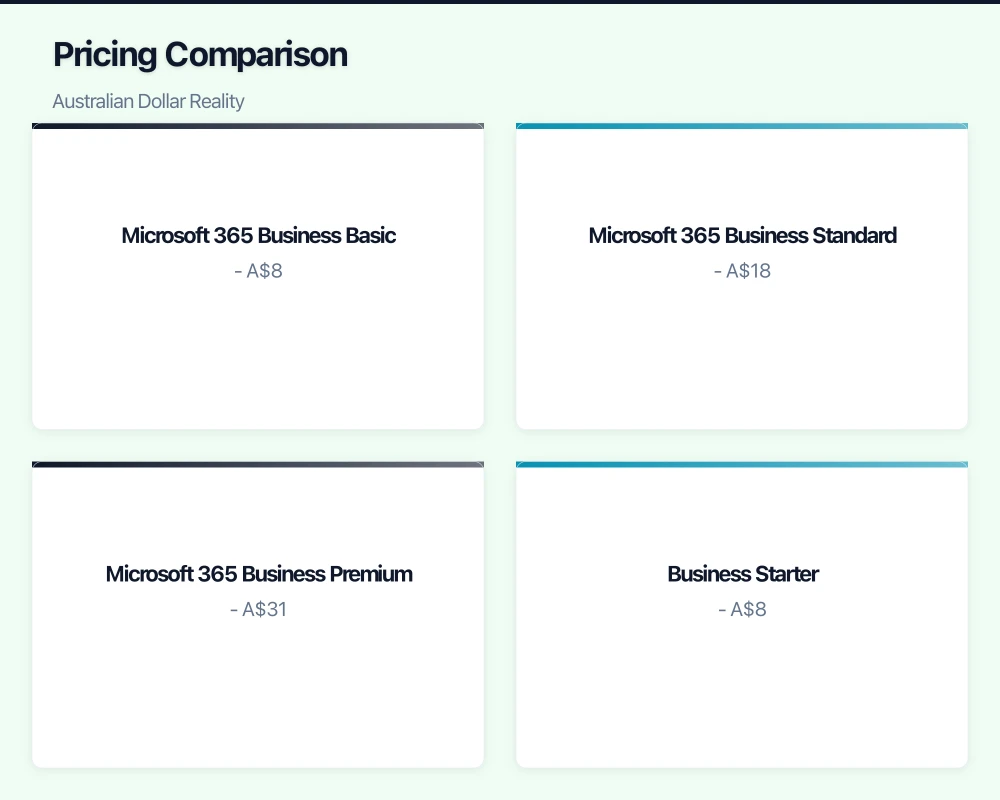Viewport: 1000px width, 800px height.
Task: Click the A$8 price under Business Basic
Action: (x=258, y=271)
